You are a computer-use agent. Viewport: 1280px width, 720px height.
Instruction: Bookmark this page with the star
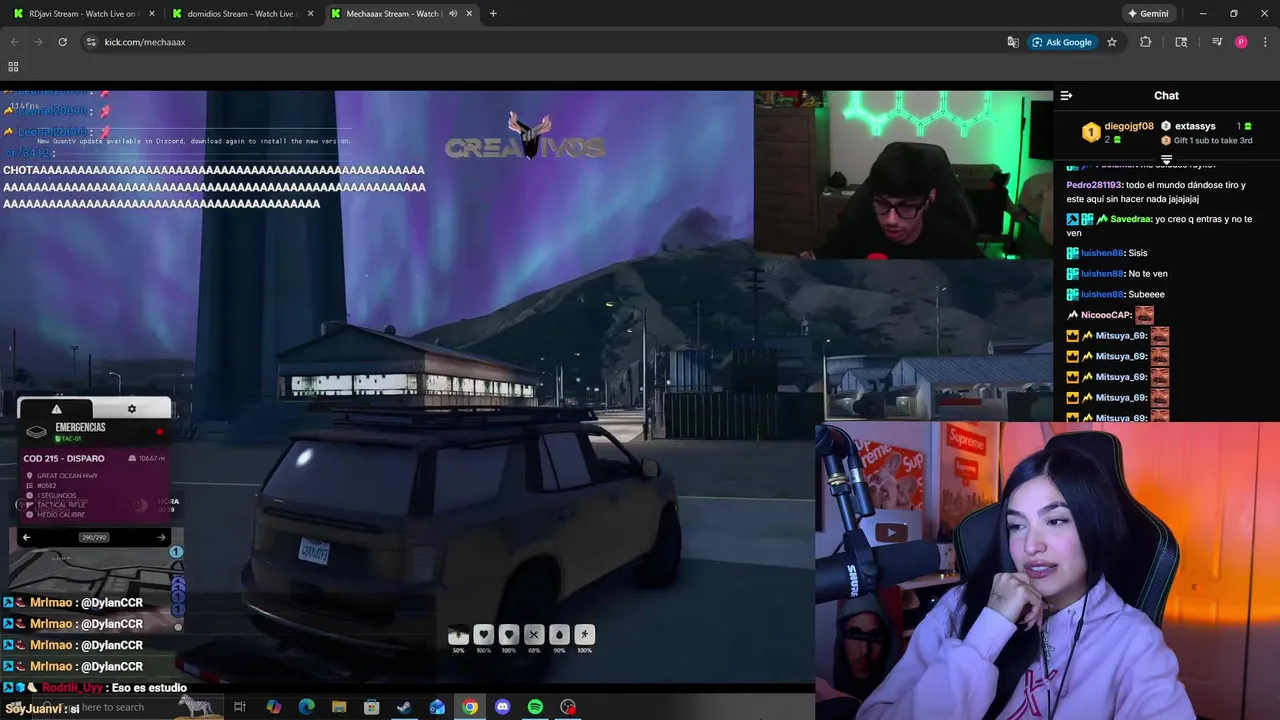tap(1112, 42)
